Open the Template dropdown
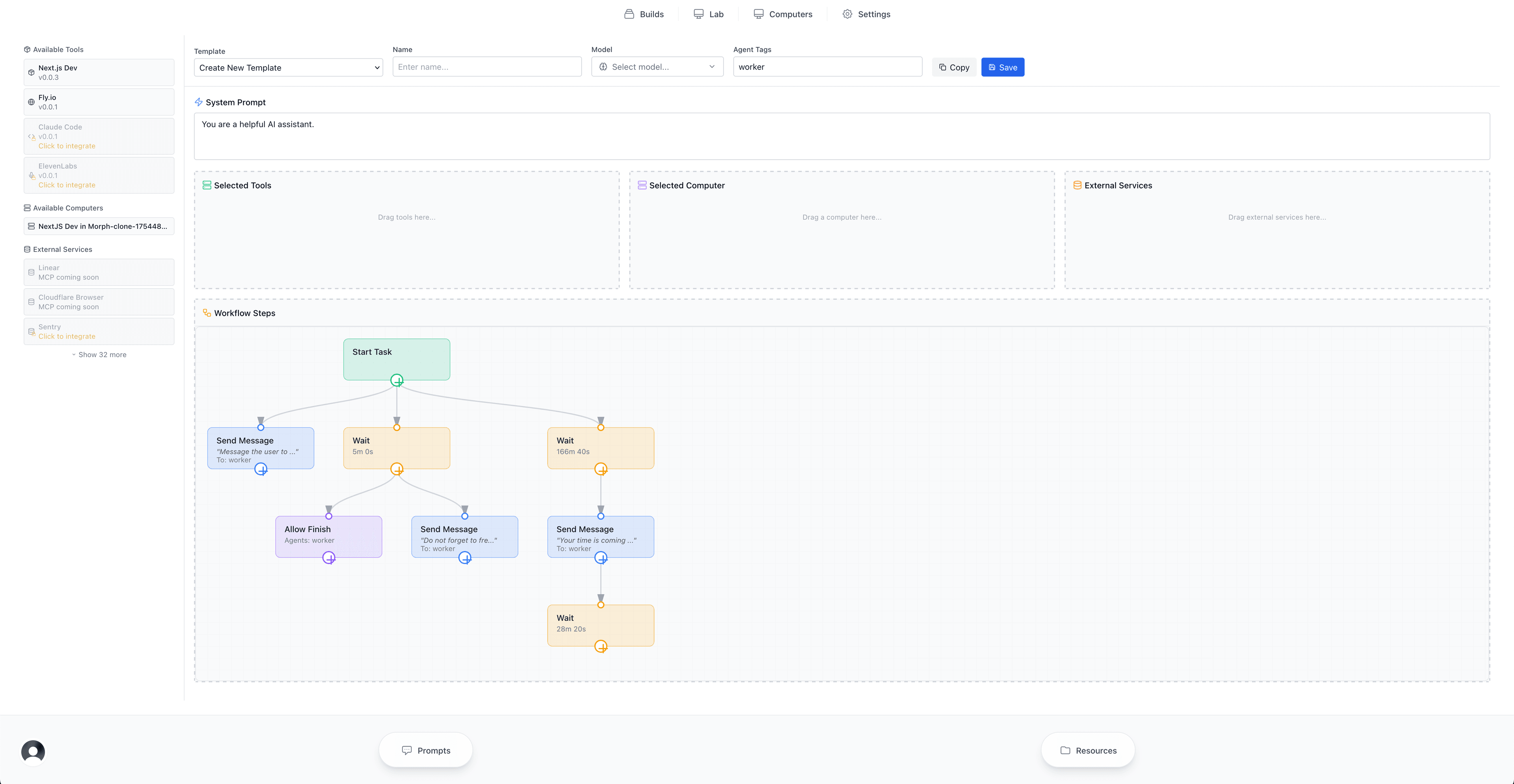 pyautogui.click(x=288, y=67)
